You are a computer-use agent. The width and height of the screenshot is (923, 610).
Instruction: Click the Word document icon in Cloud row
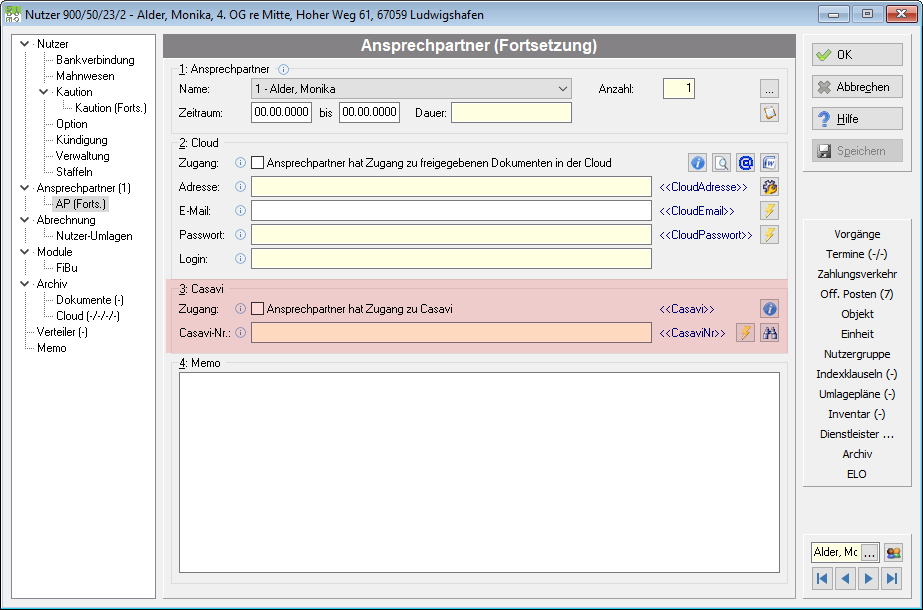click(x=769, y=163)
